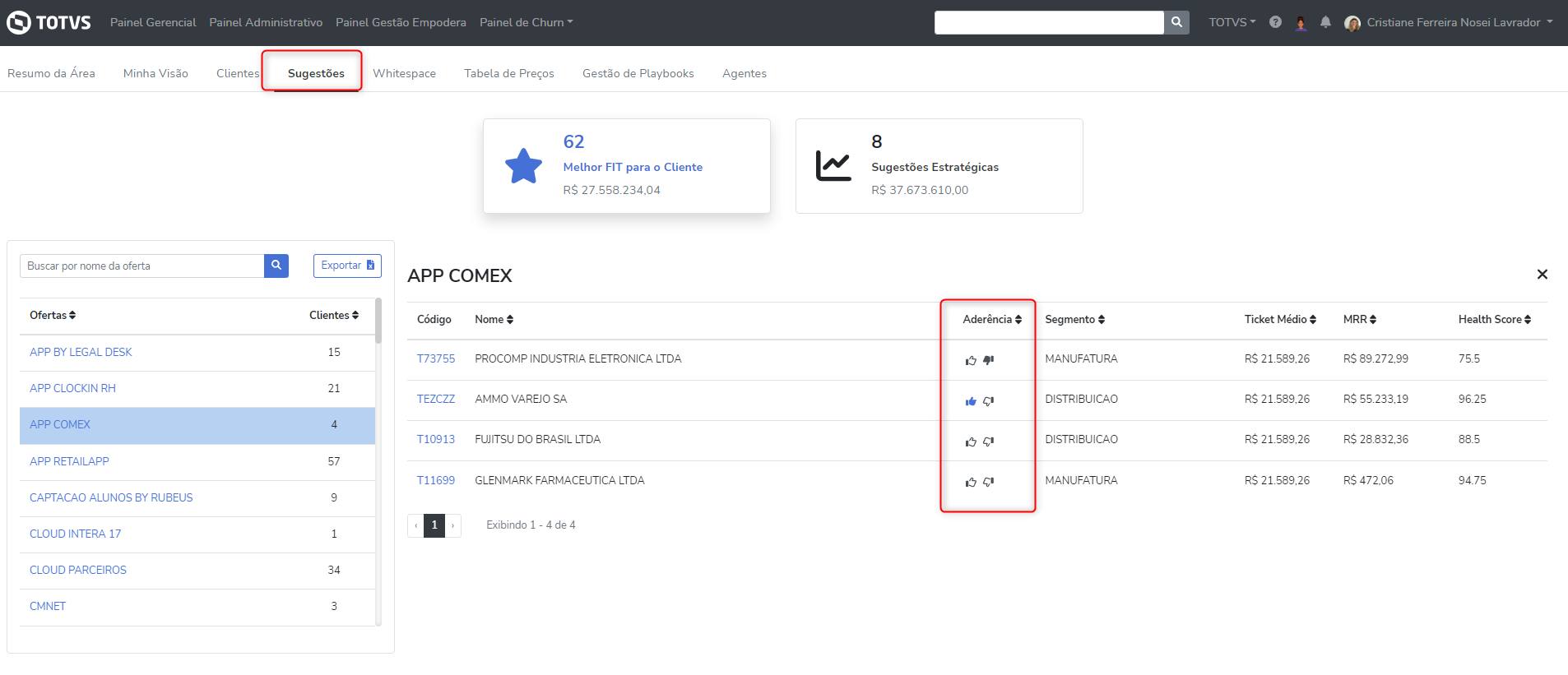Go to the next page using the right arrow
Image resolution: width=1568 pixels, height=675 pixels.
tap(452, 525)
